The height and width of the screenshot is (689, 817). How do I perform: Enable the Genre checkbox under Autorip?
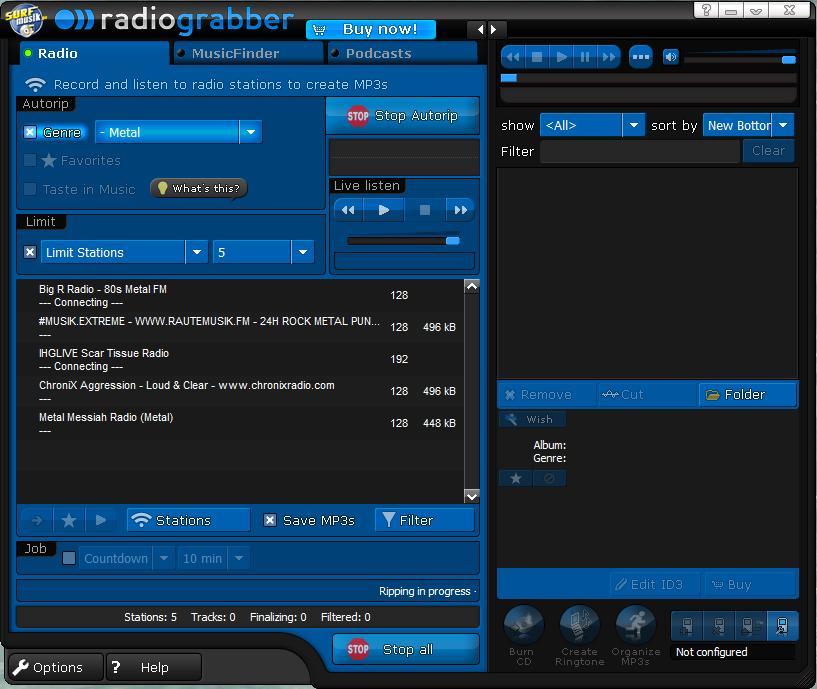[x=31, y=131]
